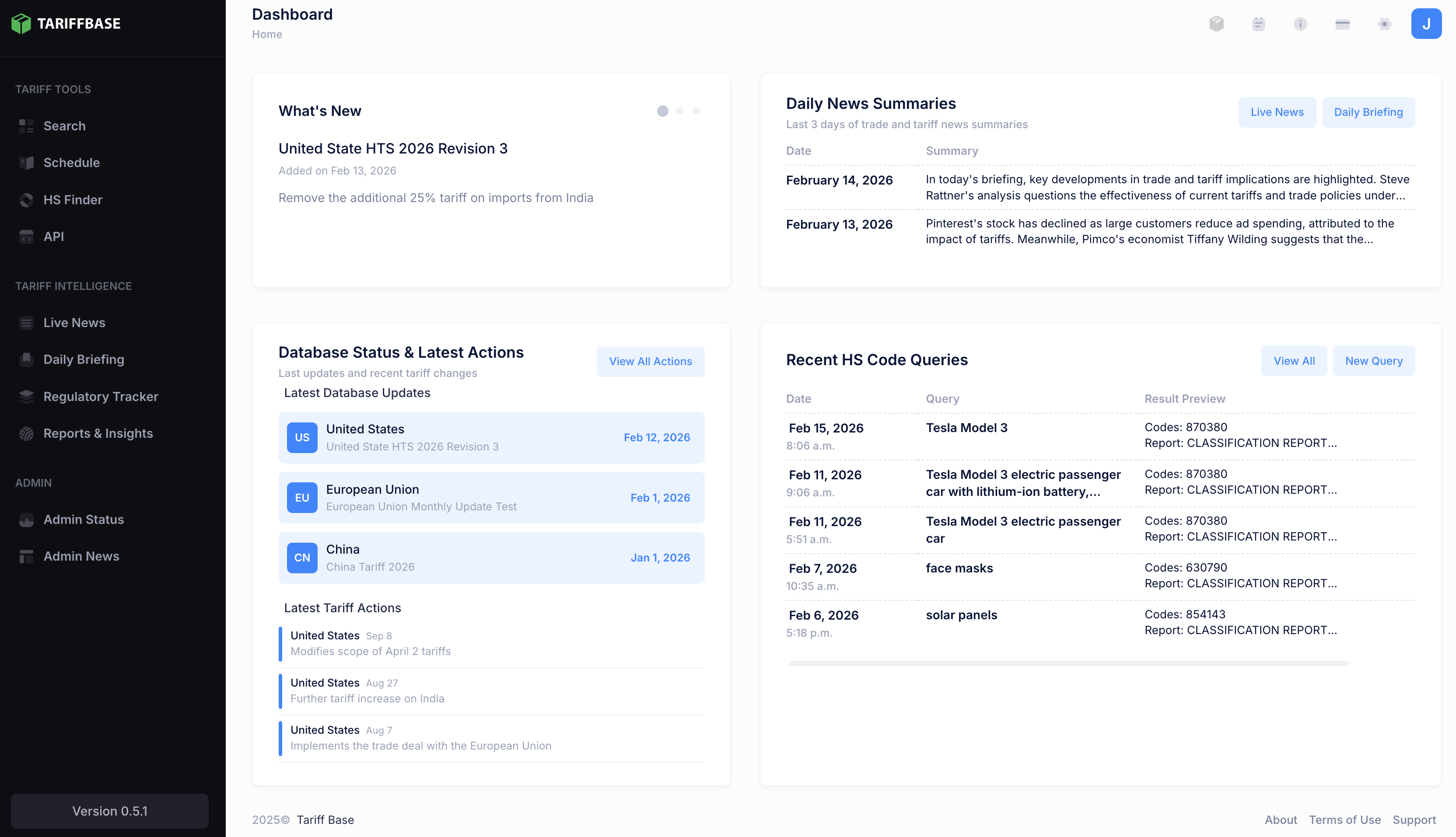This screenshot has height=837, width=1456.
Task: Select the first What's New carousel dot
Action: [x=662, y=111]
